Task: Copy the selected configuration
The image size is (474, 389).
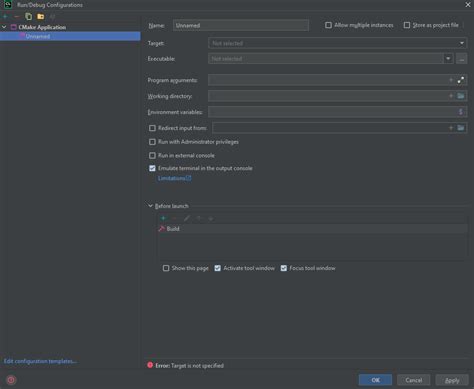Action: click(x=29, y=16)
